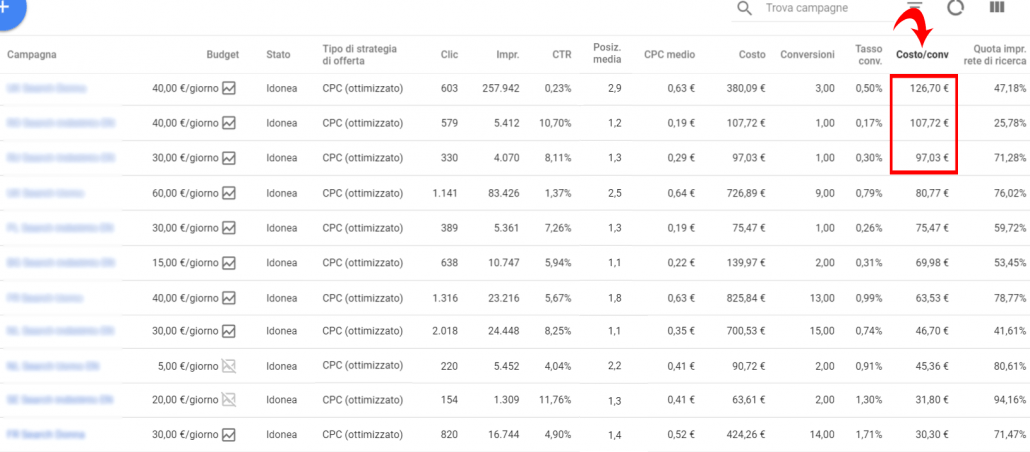This screenshot has width=1030, height=452.
Task: Click budget chart icon beside 60,00 €/giorno
Action: point(229,193)
